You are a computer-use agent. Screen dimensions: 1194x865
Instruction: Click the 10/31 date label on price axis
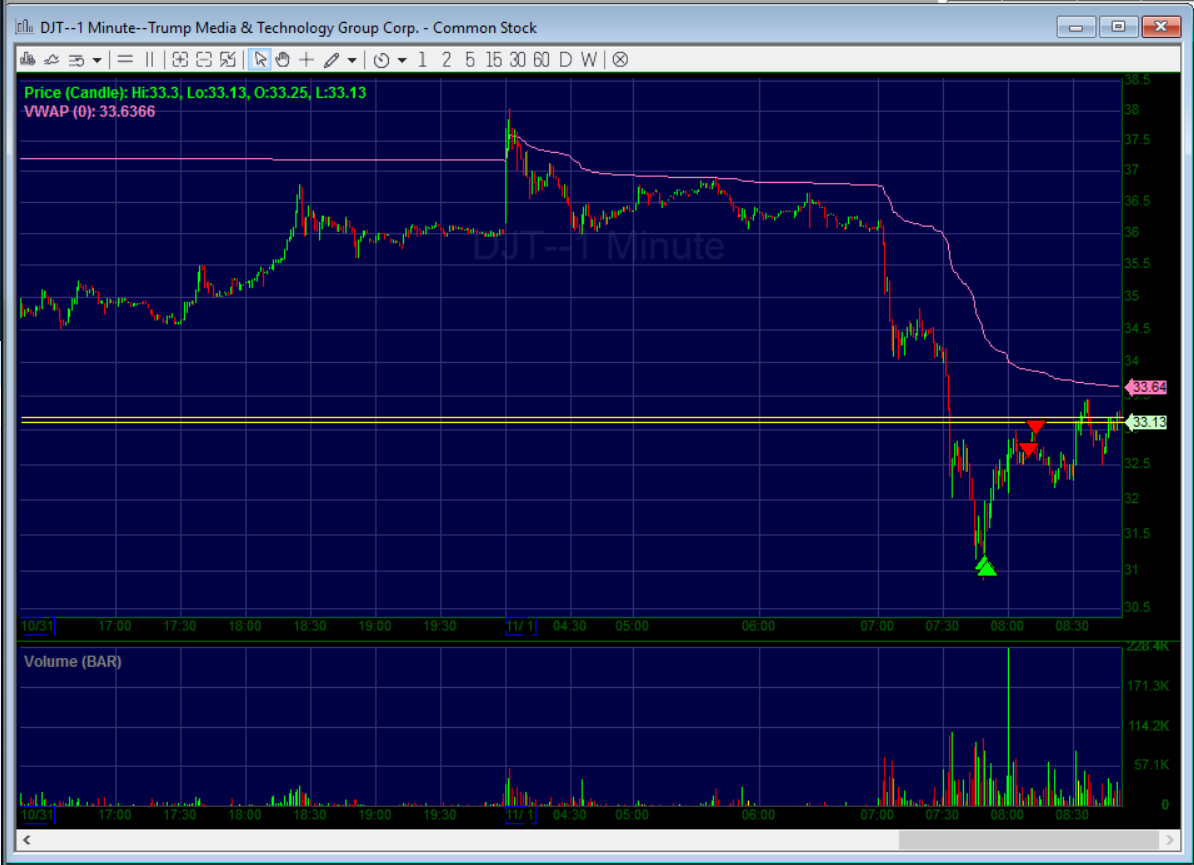(37, 627)
